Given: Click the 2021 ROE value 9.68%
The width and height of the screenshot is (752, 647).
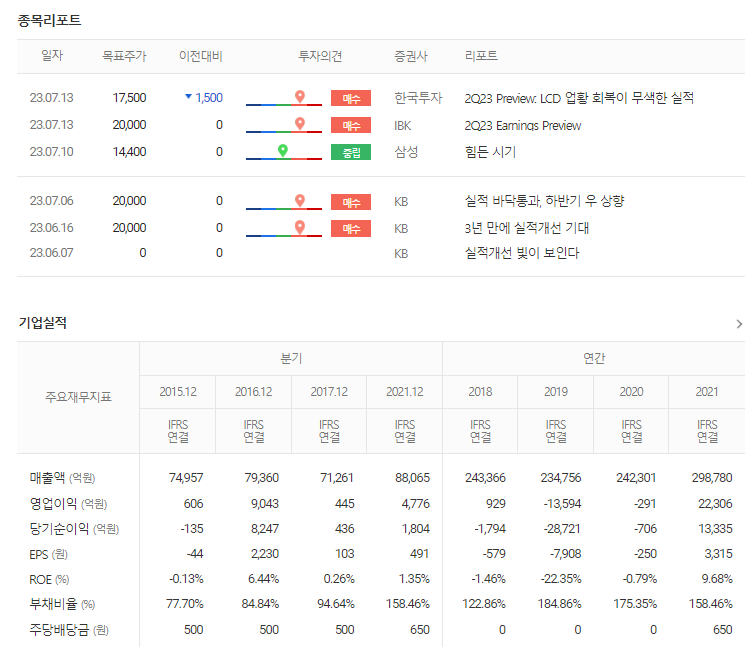Looking at the screenshot, I should 717,579.
